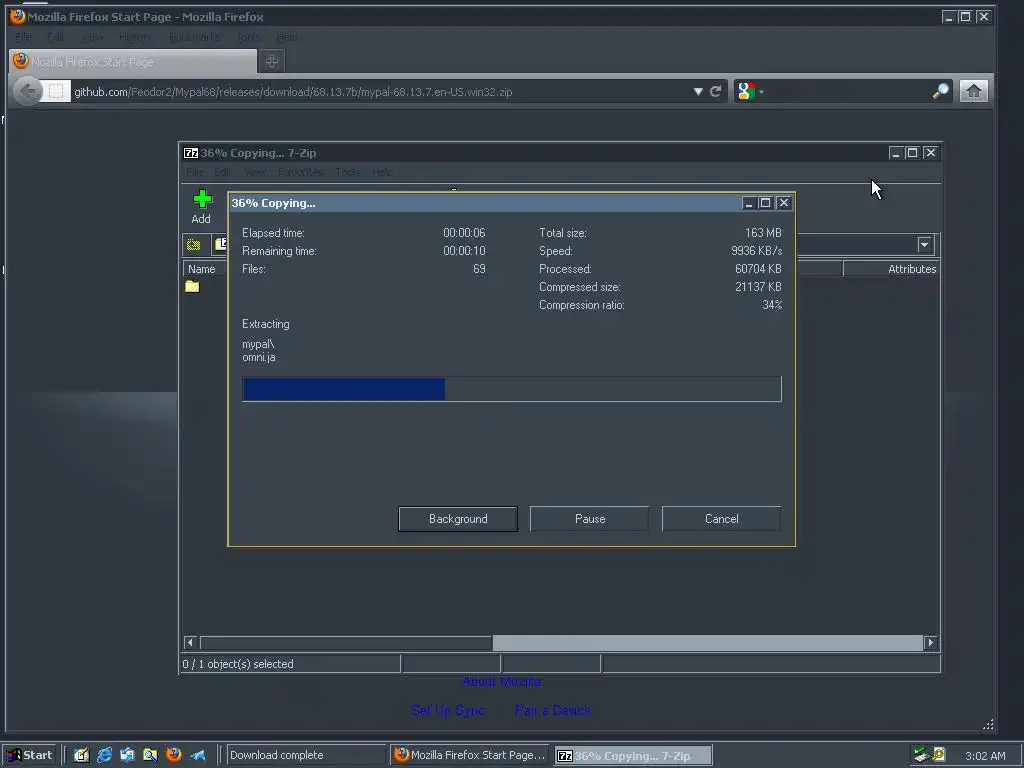The height and width of the screenshot is (768, 1024).
Task: Pause the extraction
Action: coord(590,519)
